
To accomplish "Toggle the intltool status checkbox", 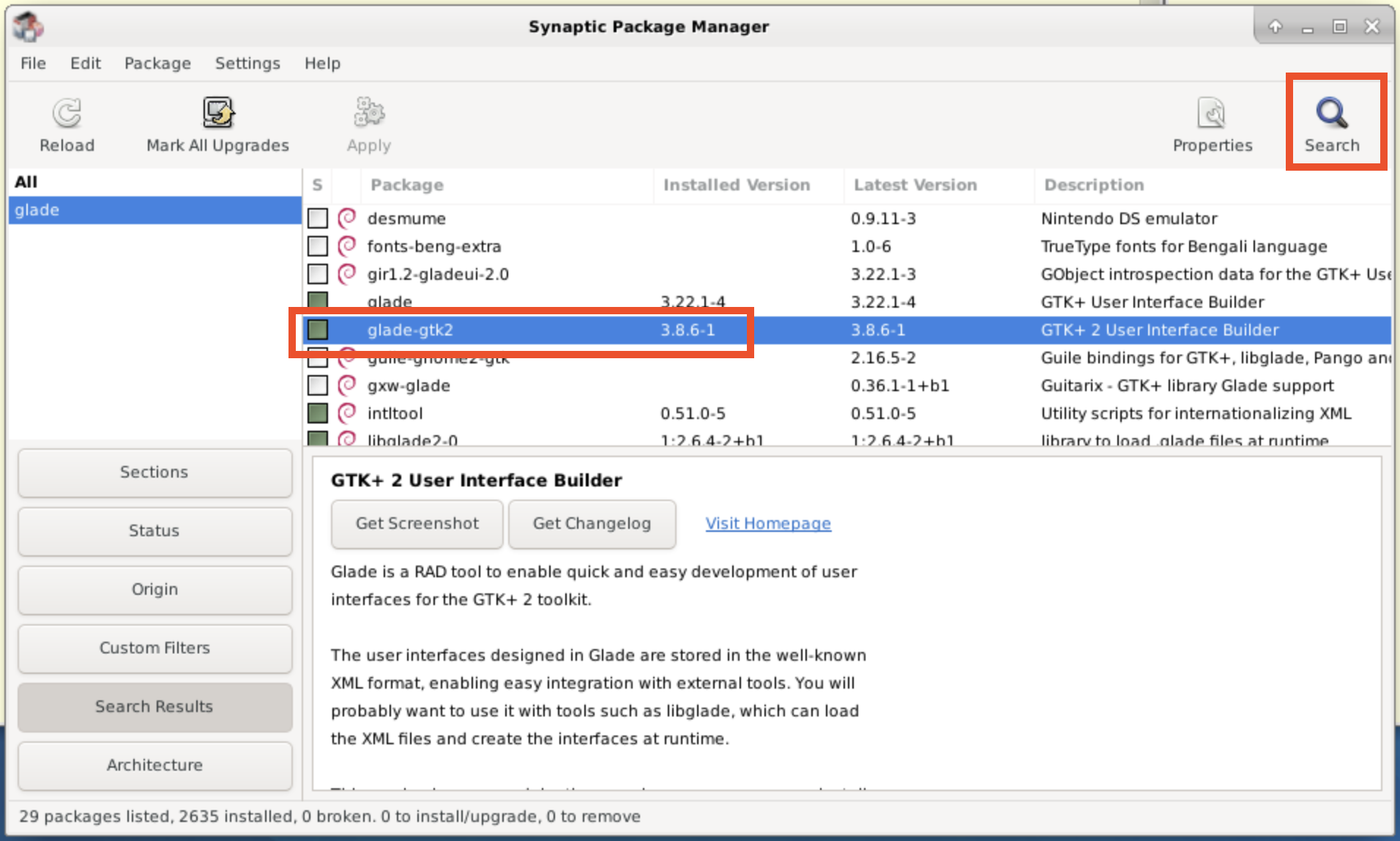I will [x=318, y=413].
